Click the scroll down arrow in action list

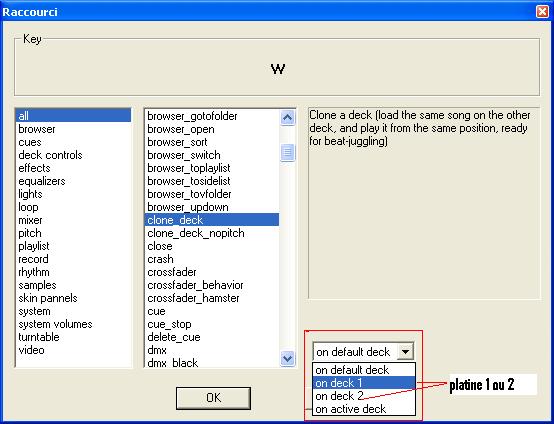tap(287, 358)
